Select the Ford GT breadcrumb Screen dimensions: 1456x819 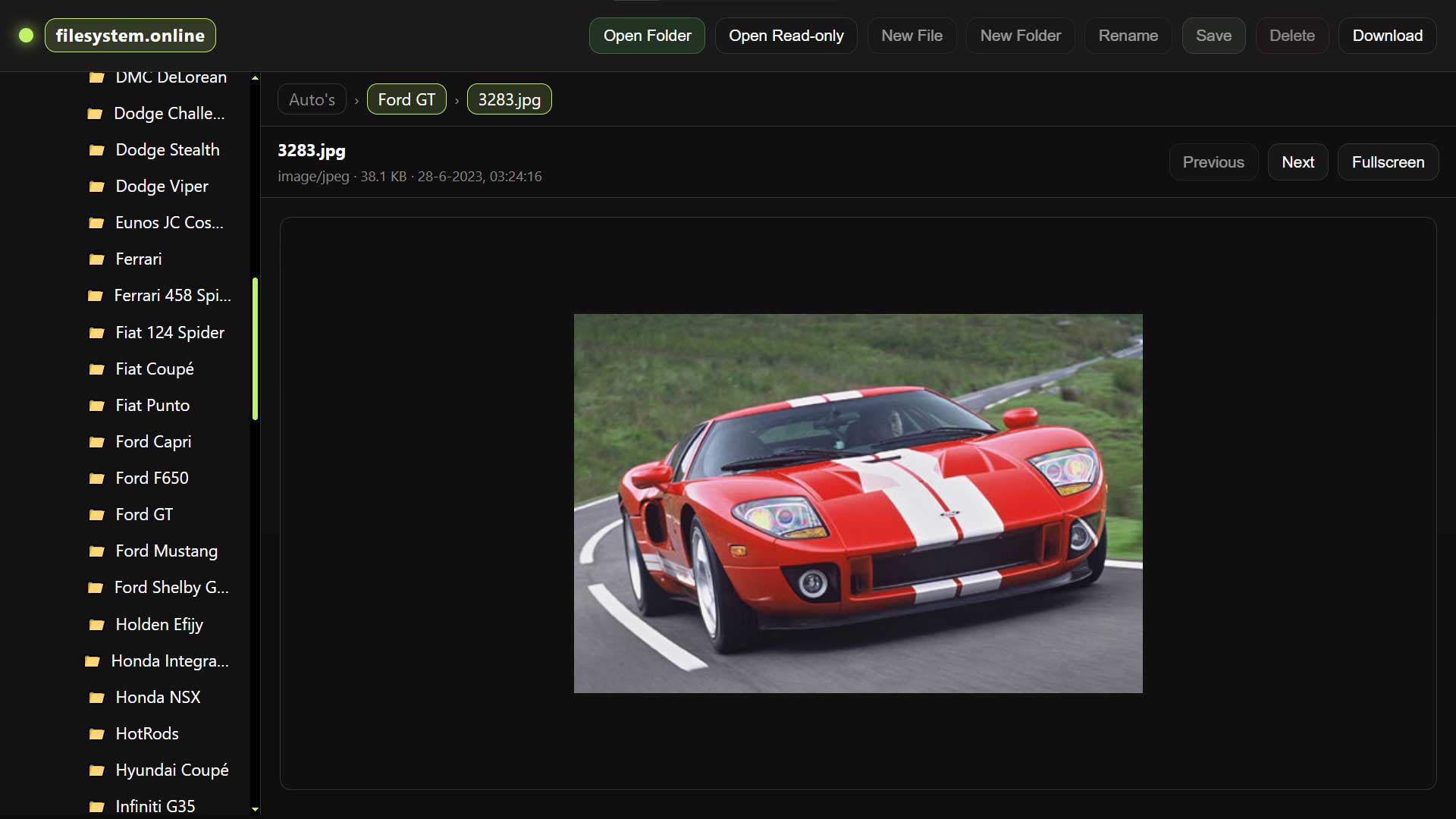pyautogui.click(x=406, y=99)
